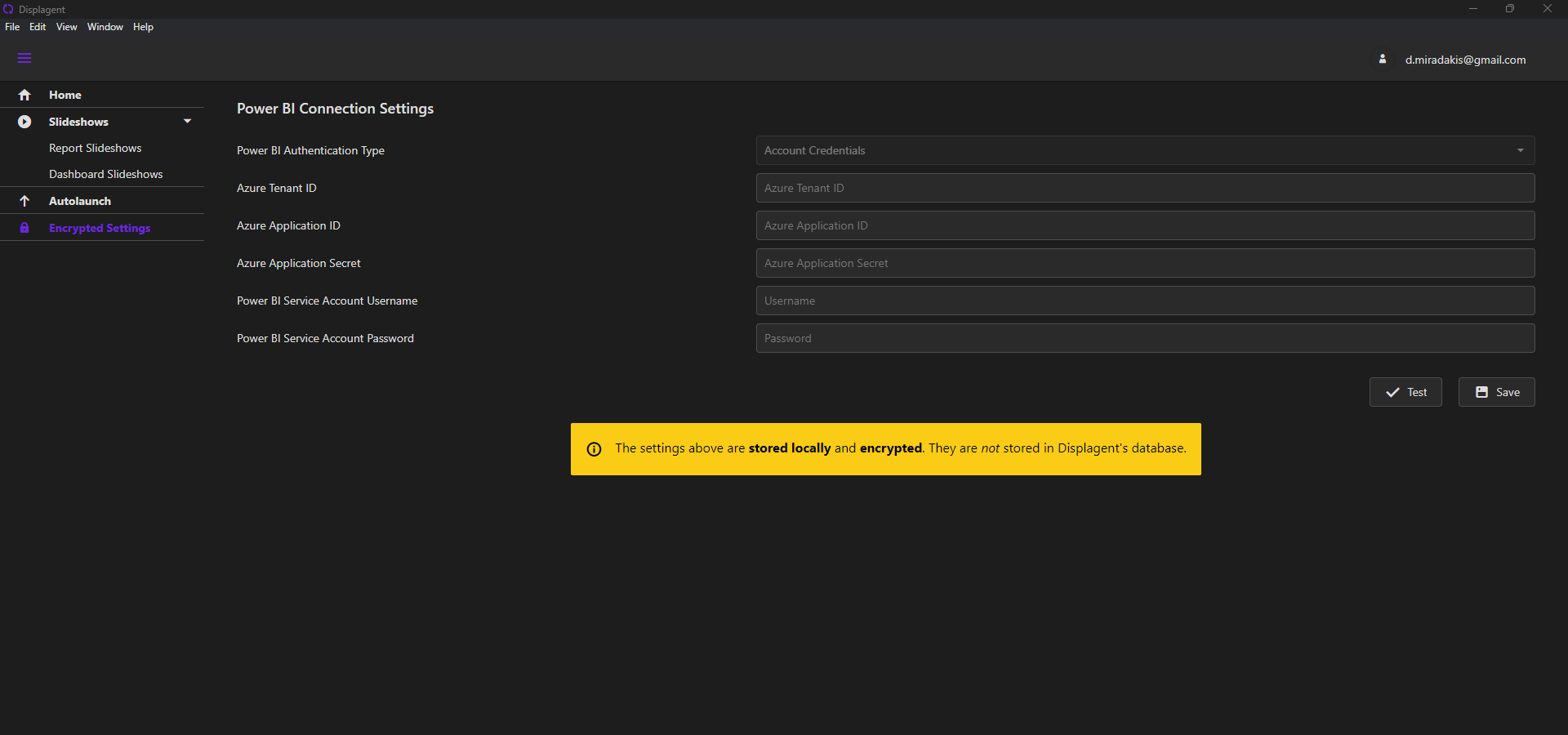Click the account email d.miradakis@gmail.com
The width and height of the screenshot is (1568, 735).
tap(1465, 60)
